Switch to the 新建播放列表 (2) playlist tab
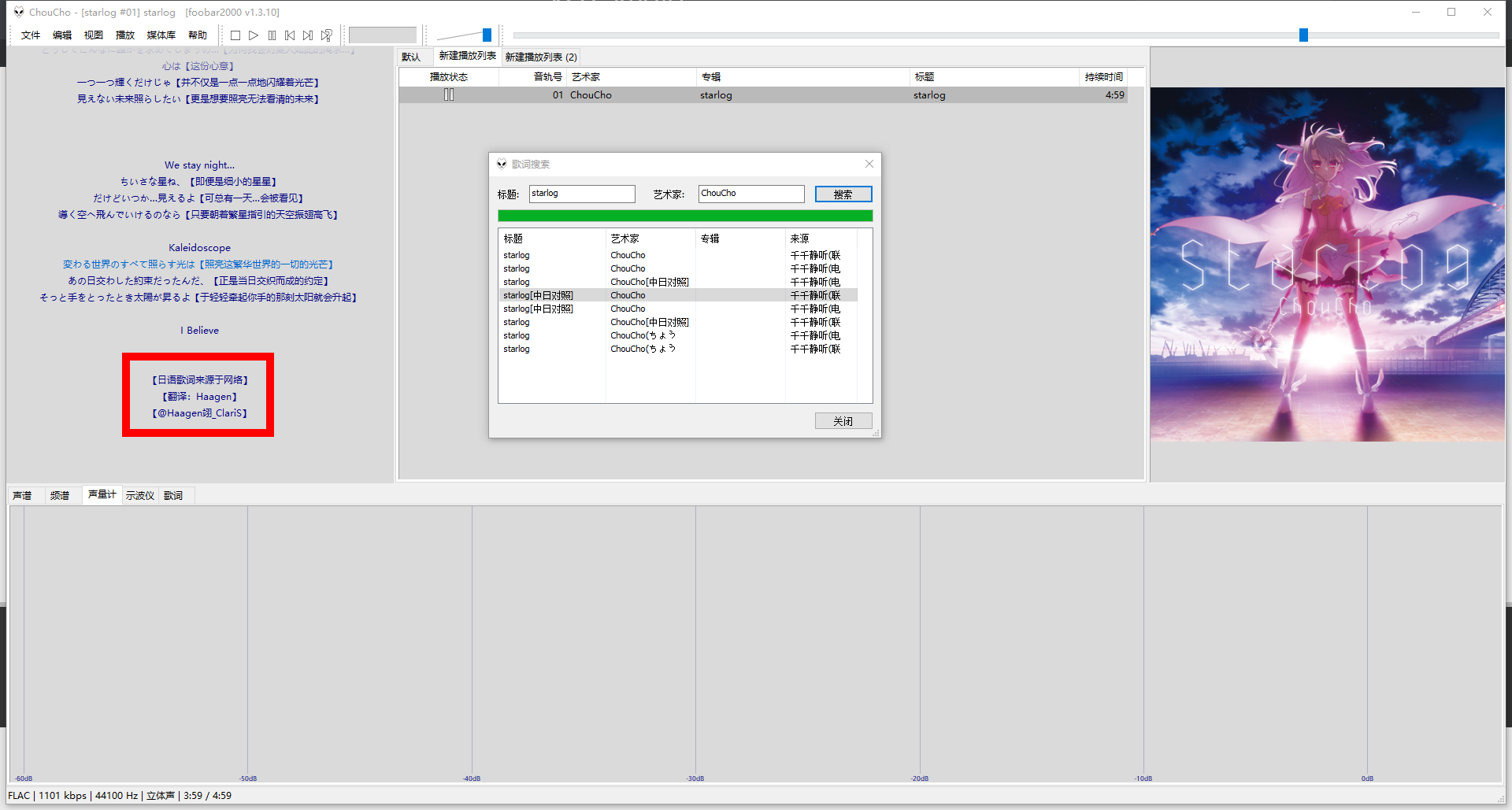 point(541,57)
